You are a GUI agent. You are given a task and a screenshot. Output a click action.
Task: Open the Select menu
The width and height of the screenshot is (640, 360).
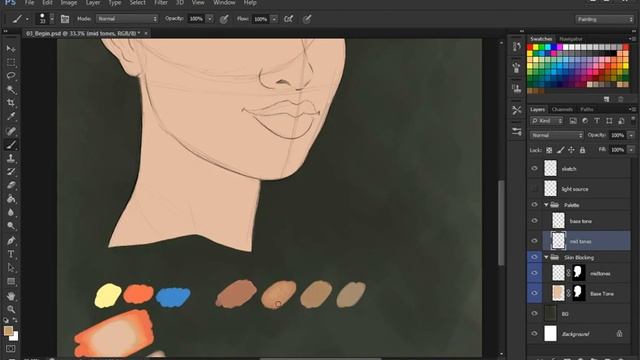point(138,3)
